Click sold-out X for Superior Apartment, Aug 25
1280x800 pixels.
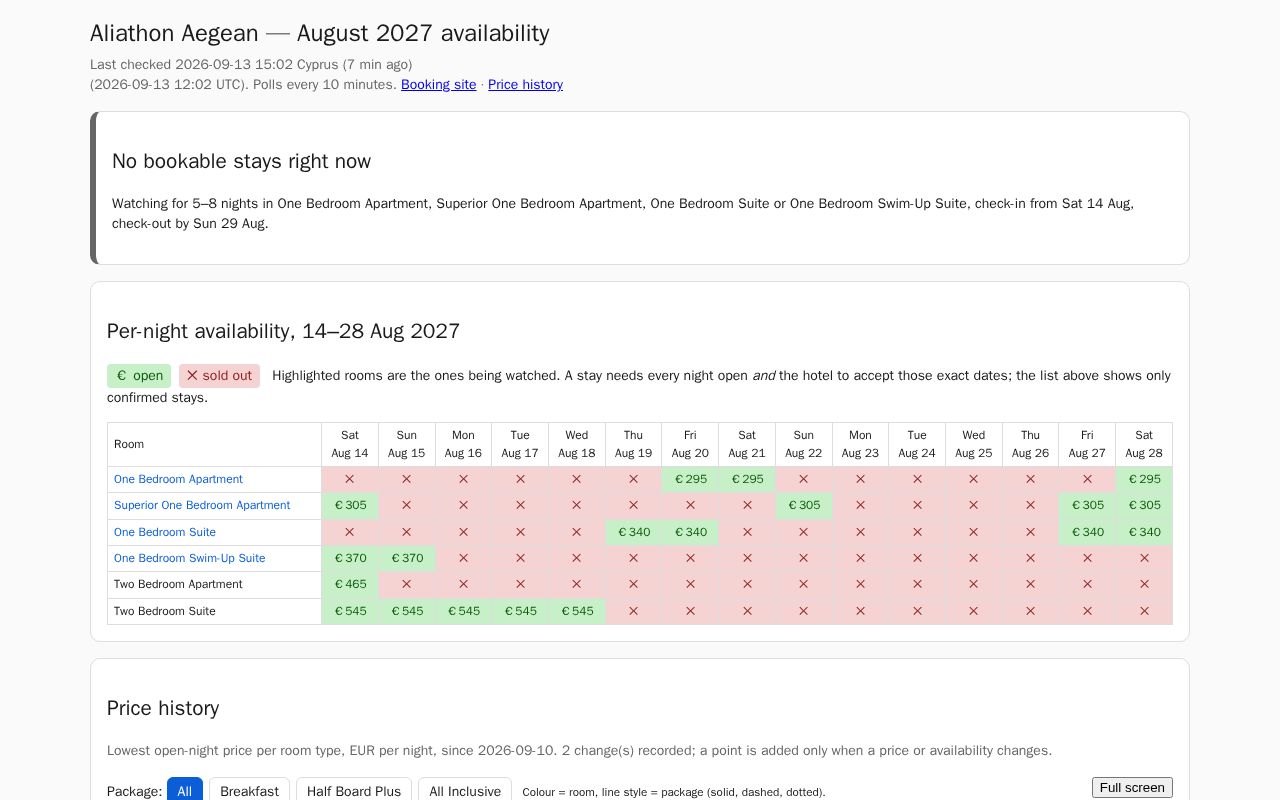974,505
